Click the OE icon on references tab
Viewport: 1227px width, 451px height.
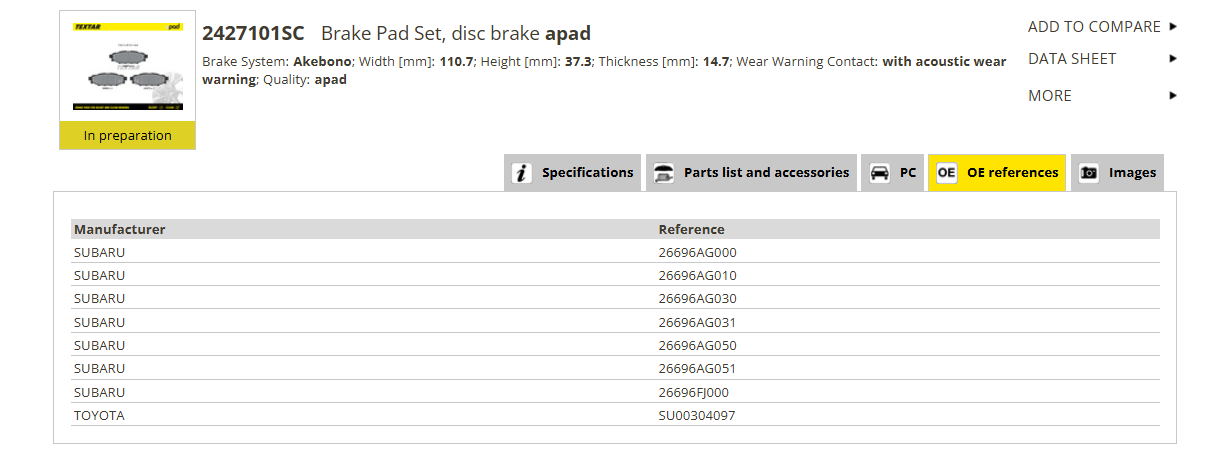(946, 173)
